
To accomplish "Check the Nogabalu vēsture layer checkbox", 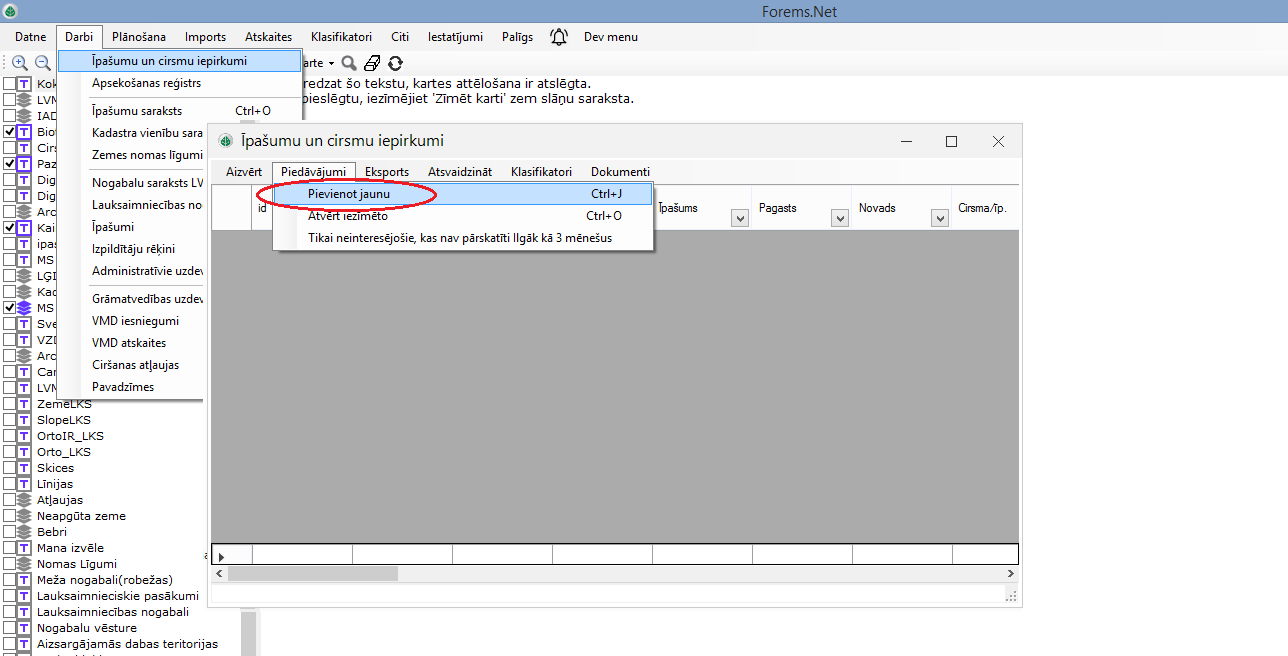I will click(9, 628).
